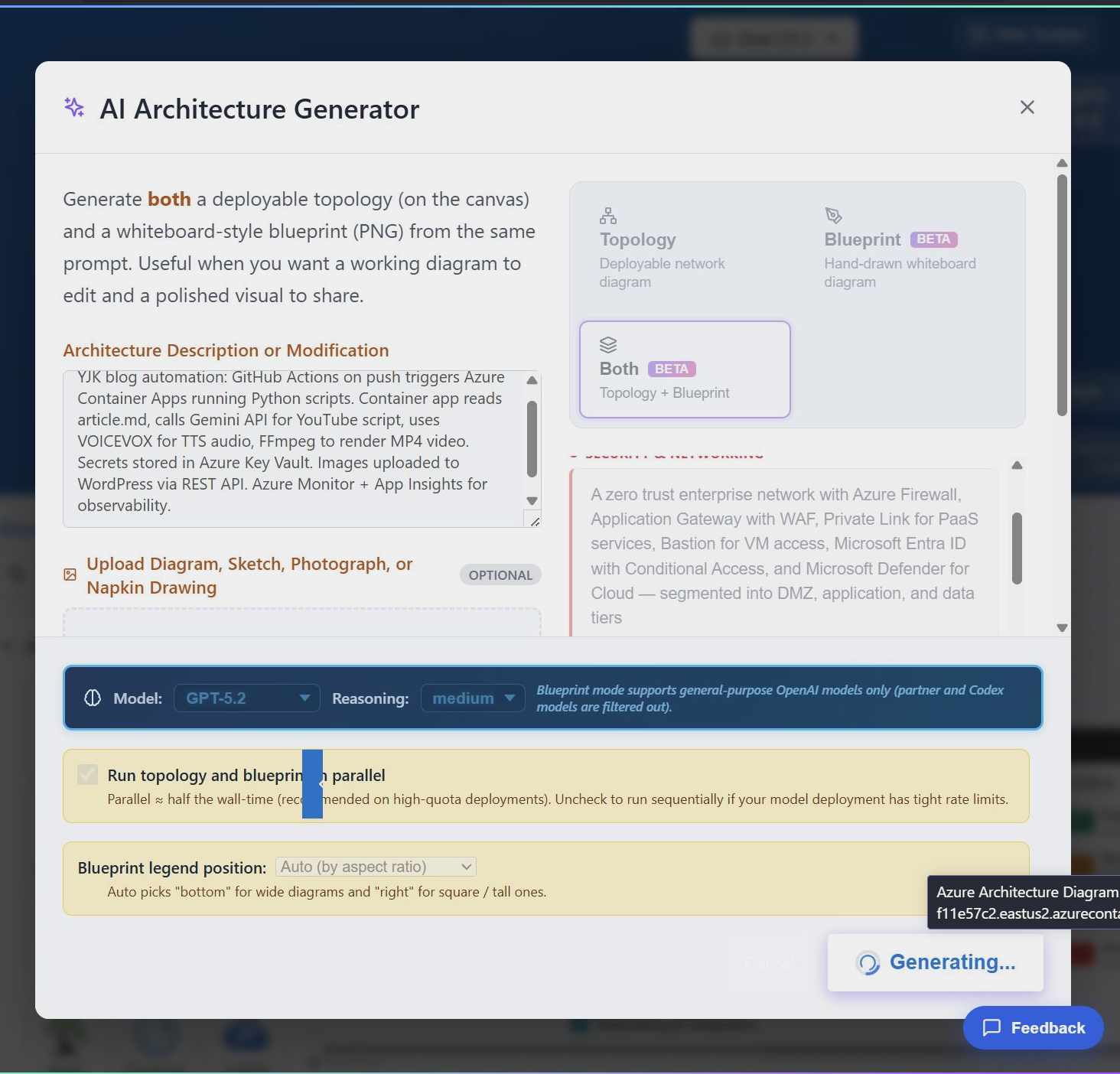
Task: Choose the Both Topology + Blueprint mode
Action: 685,369
